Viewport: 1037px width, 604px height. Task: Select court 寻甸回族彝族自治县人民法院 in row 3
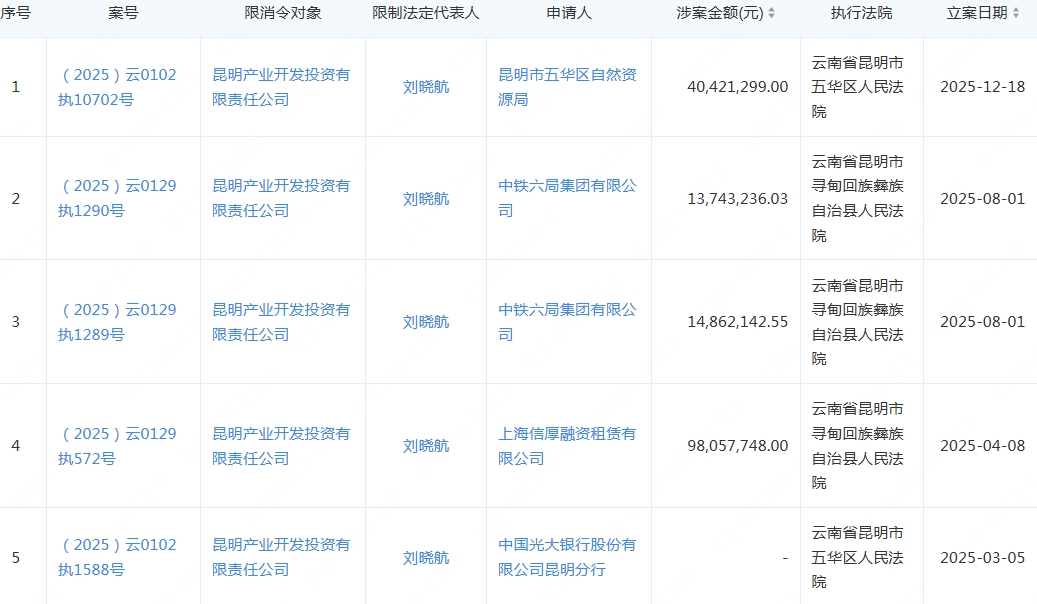tap(858, 322)
